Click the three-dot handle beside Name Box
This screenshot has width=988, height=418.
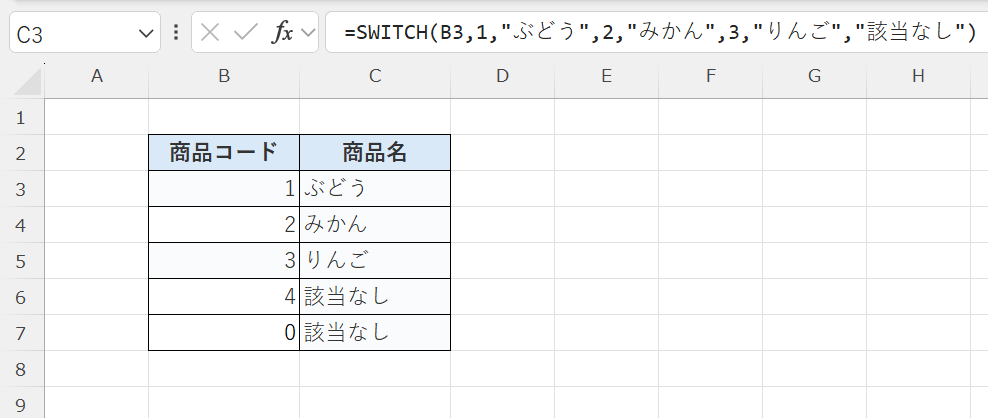176,32
